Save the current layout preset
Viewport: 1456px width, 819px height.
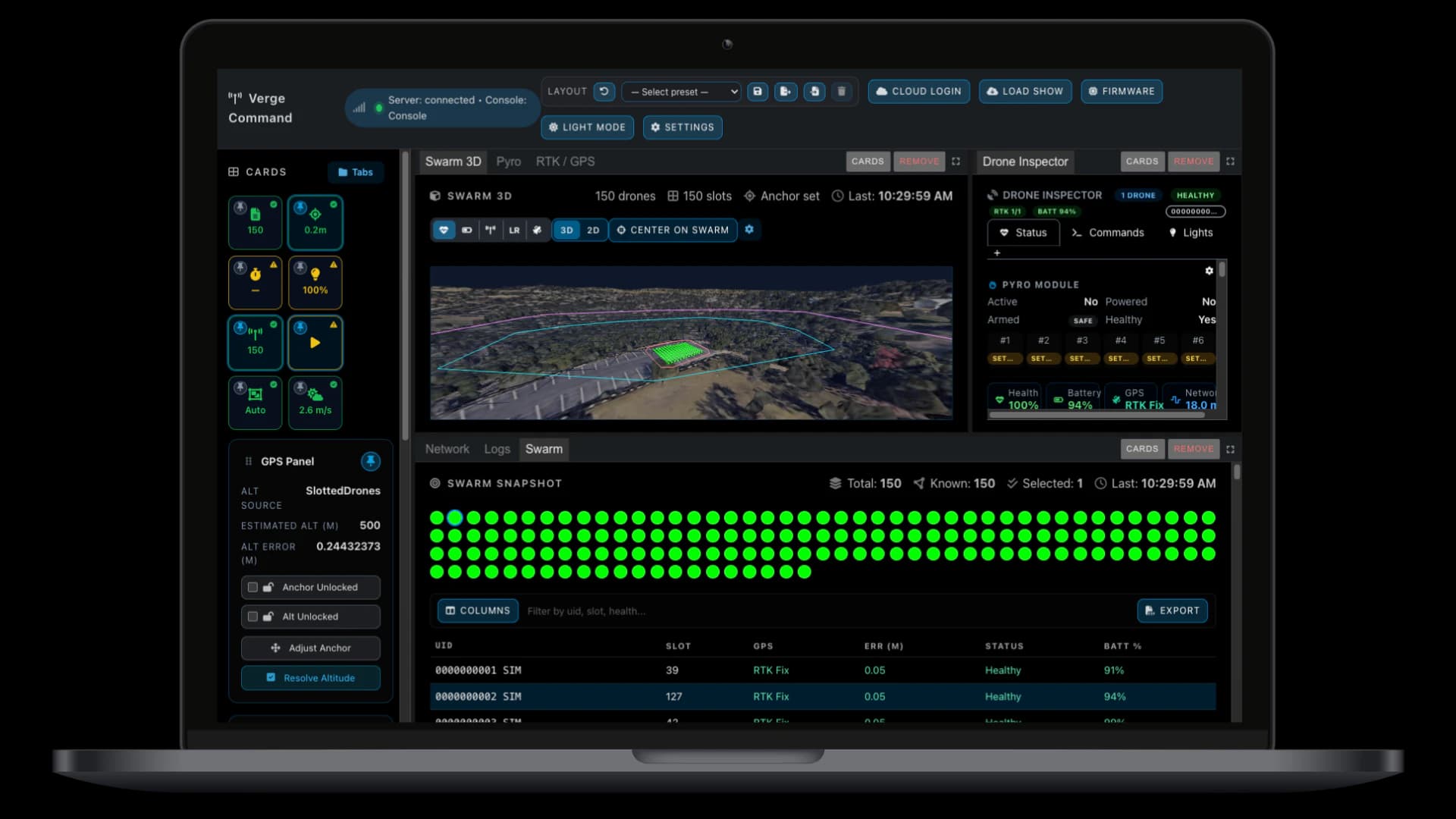click(757, 91)
